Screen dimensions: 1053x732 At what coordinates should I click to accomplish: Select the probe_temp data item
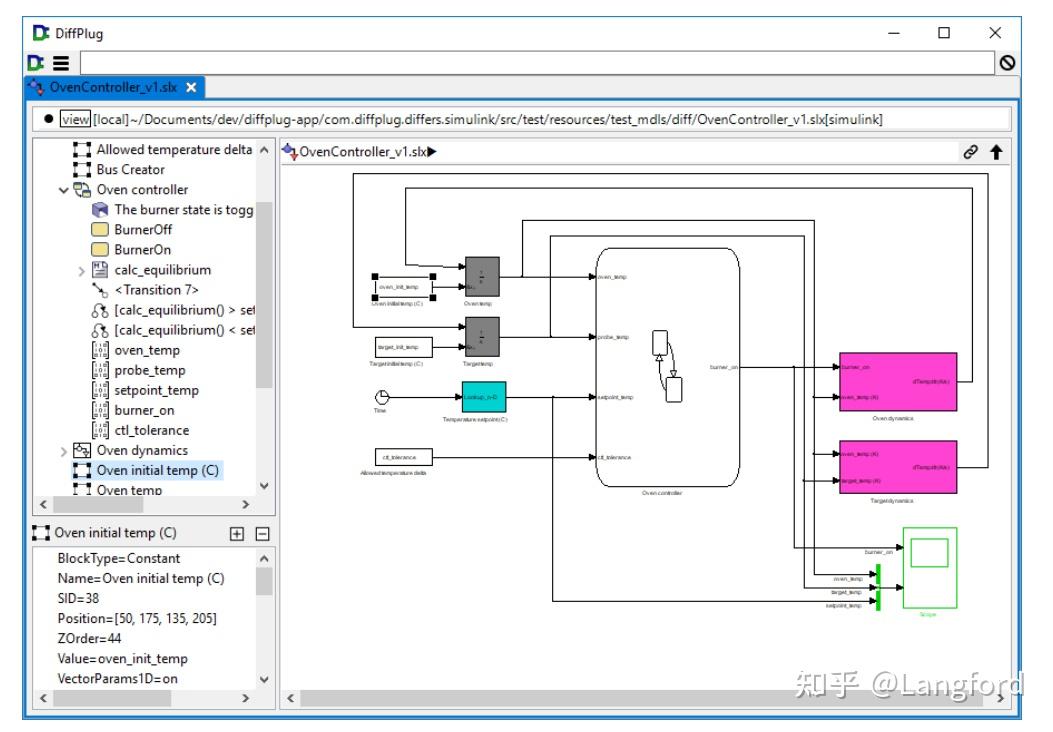tap(150, 371)
